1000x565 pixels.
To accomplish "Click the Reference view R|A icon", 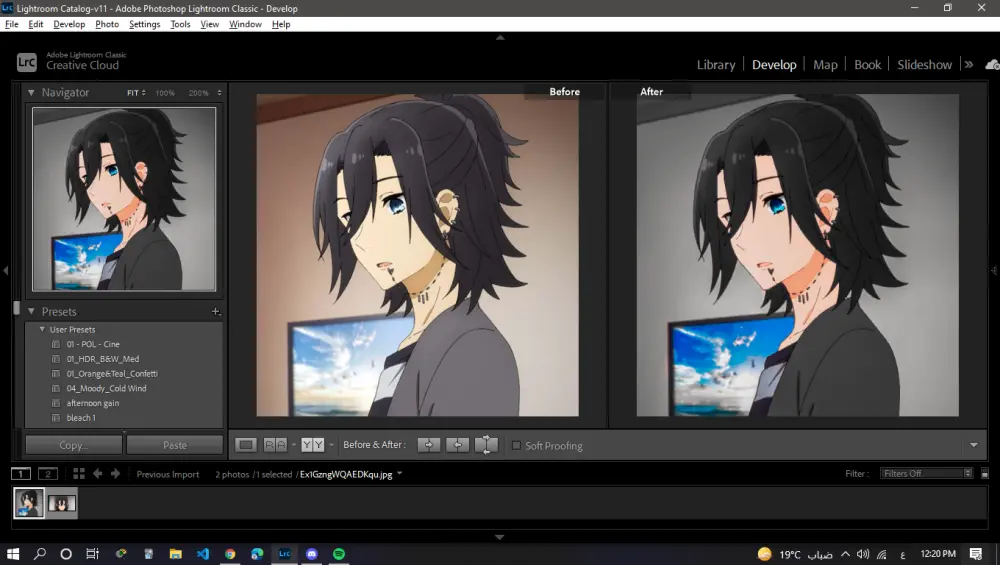I will (275, 445).
